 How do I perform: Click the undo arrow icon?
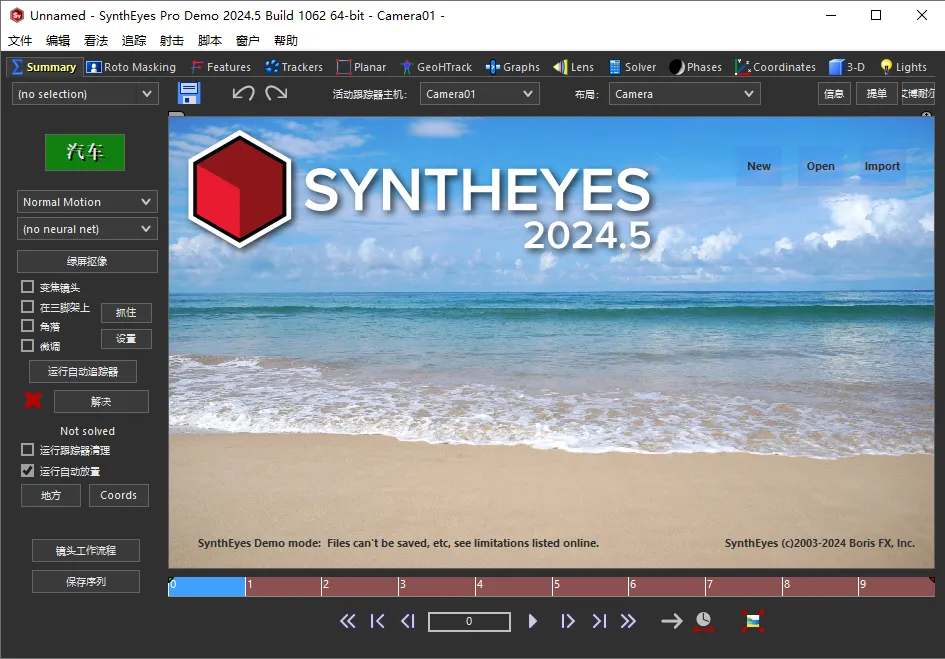(x=243, y=93)
